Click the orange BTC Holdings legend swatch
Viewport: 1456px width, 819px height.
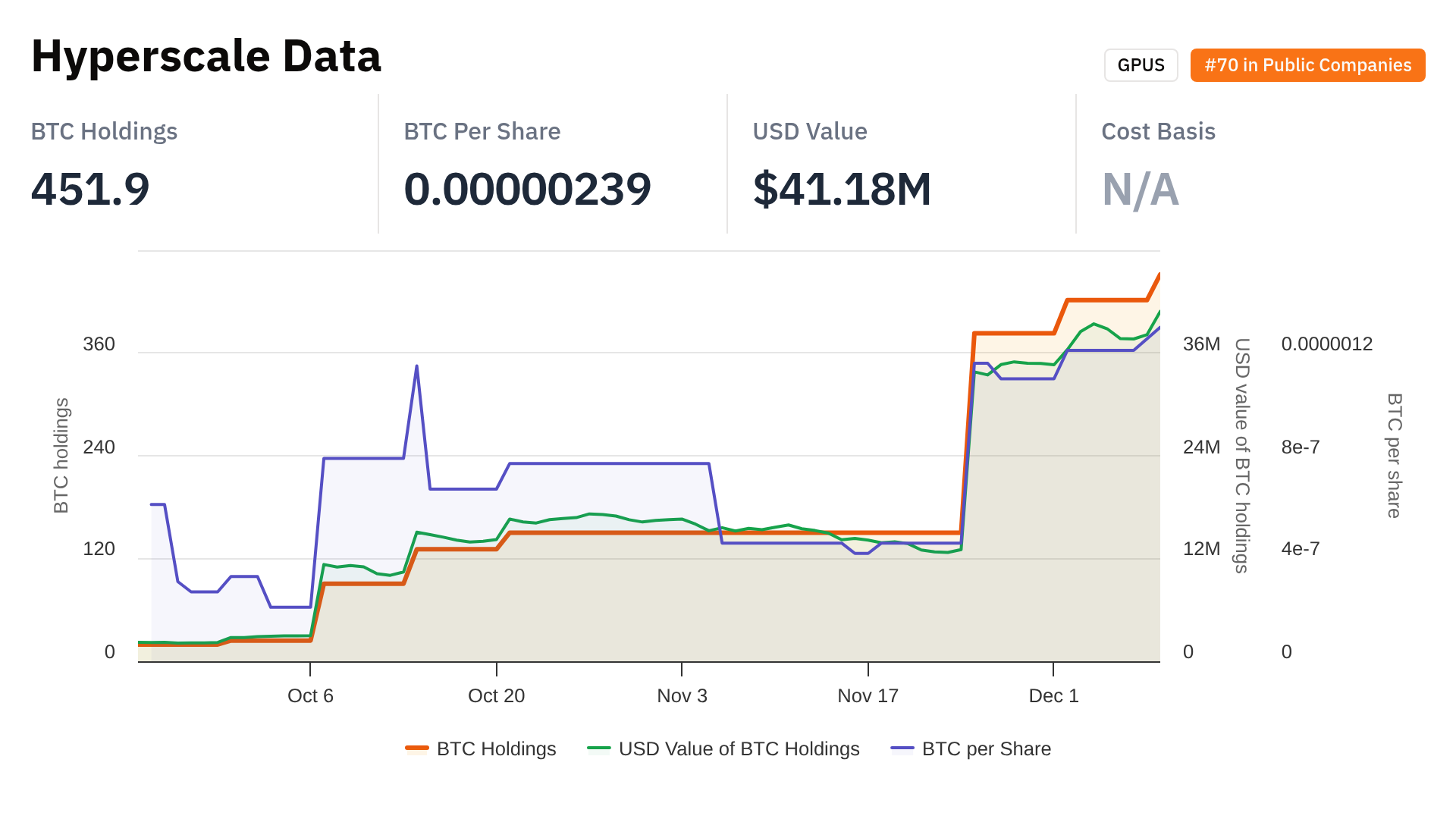point(417,749)
